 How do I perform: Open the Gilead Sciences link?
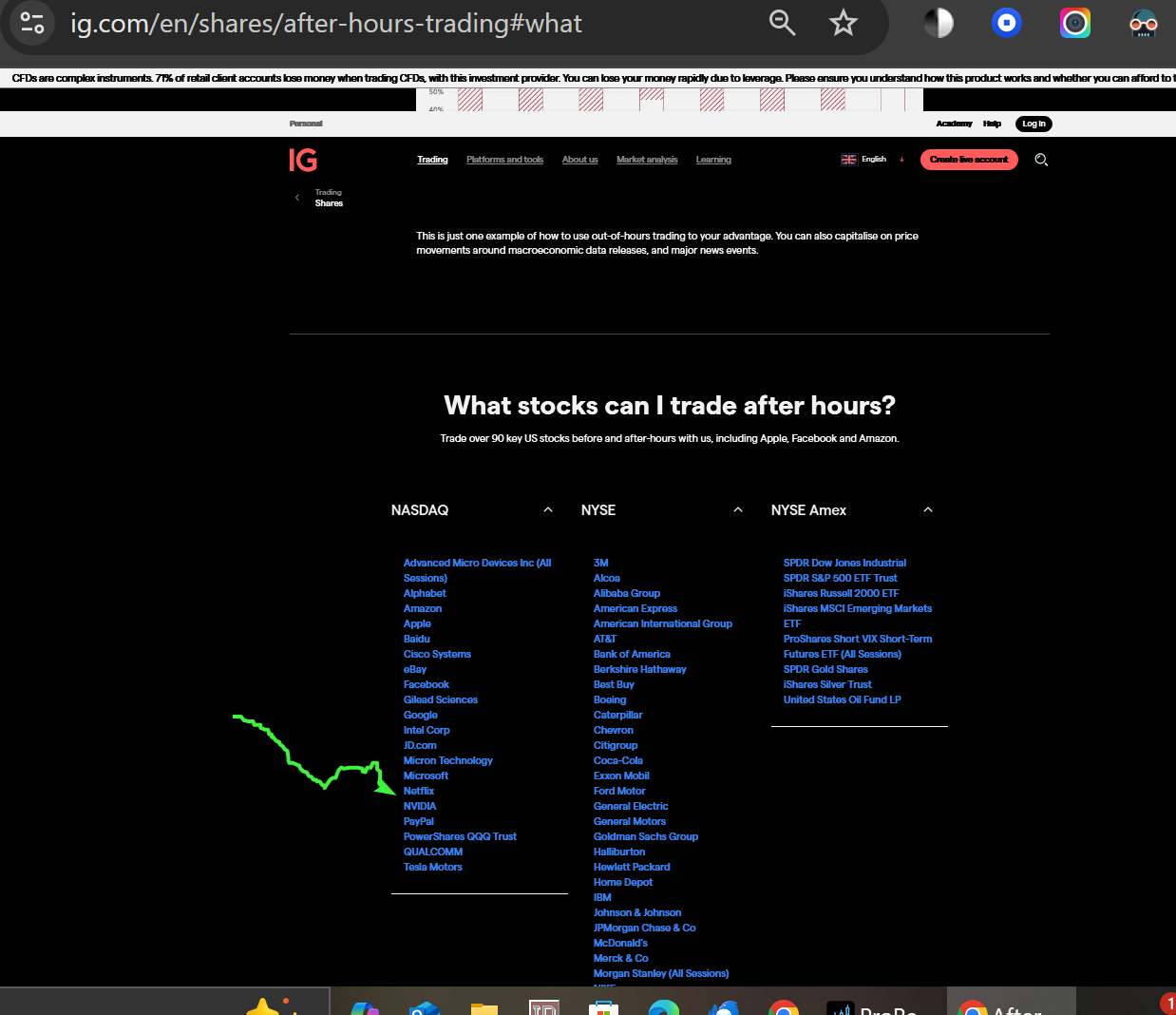tap(441, 699)
